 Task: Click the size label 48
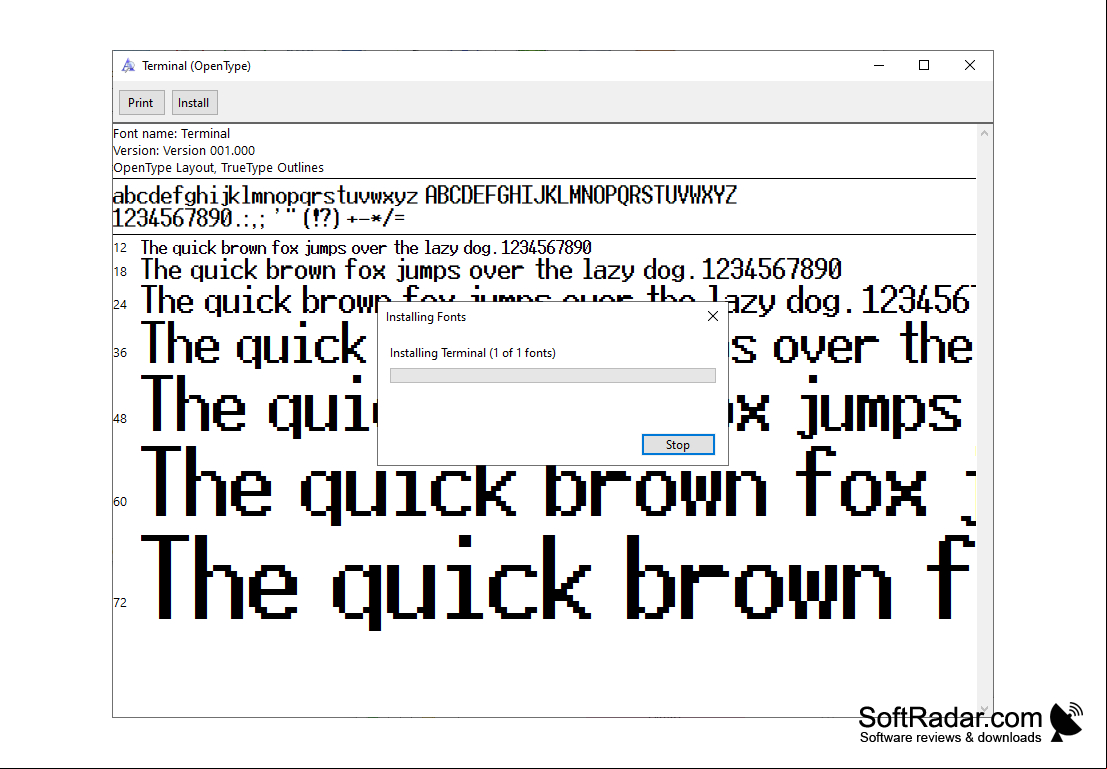120,418
